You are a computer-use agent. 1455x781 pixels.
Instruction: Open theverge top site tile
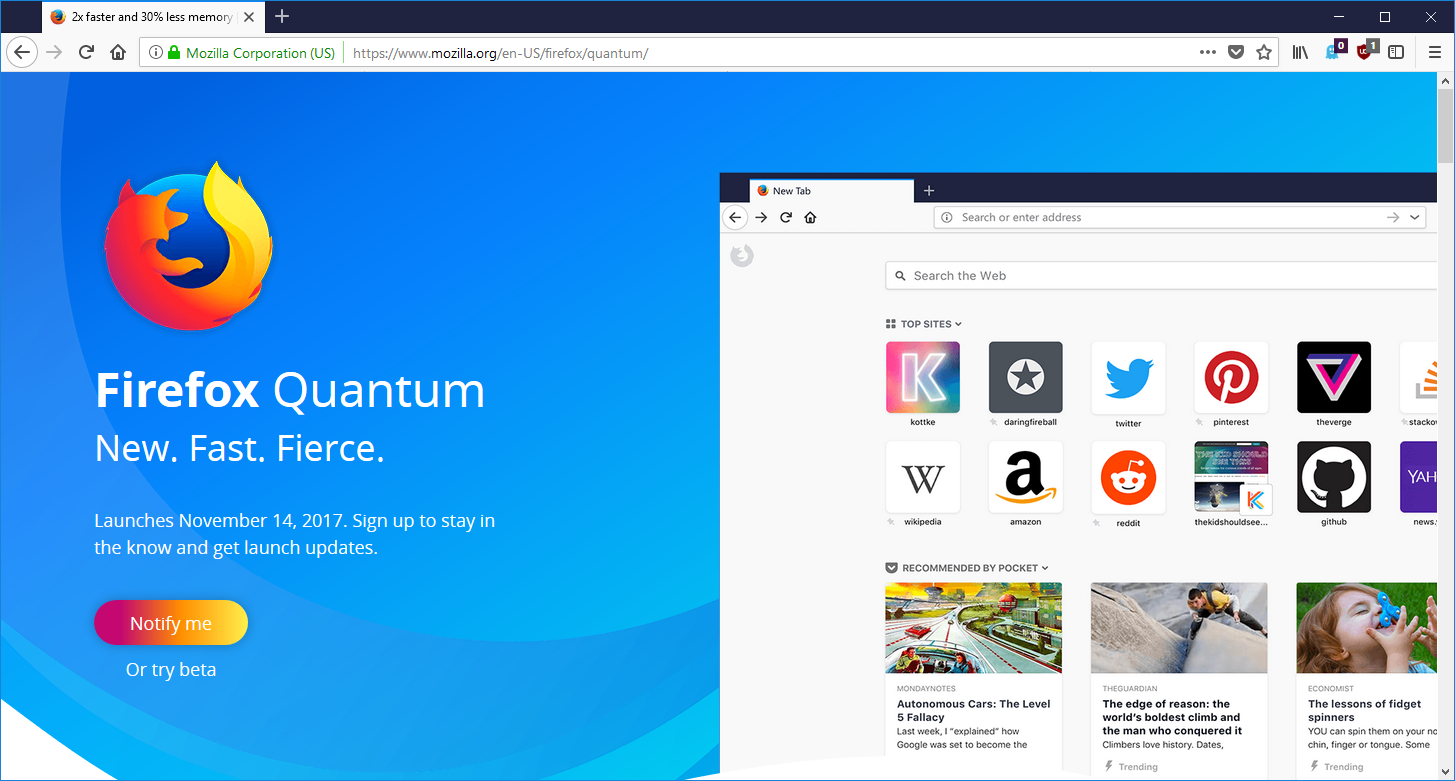1334,377
